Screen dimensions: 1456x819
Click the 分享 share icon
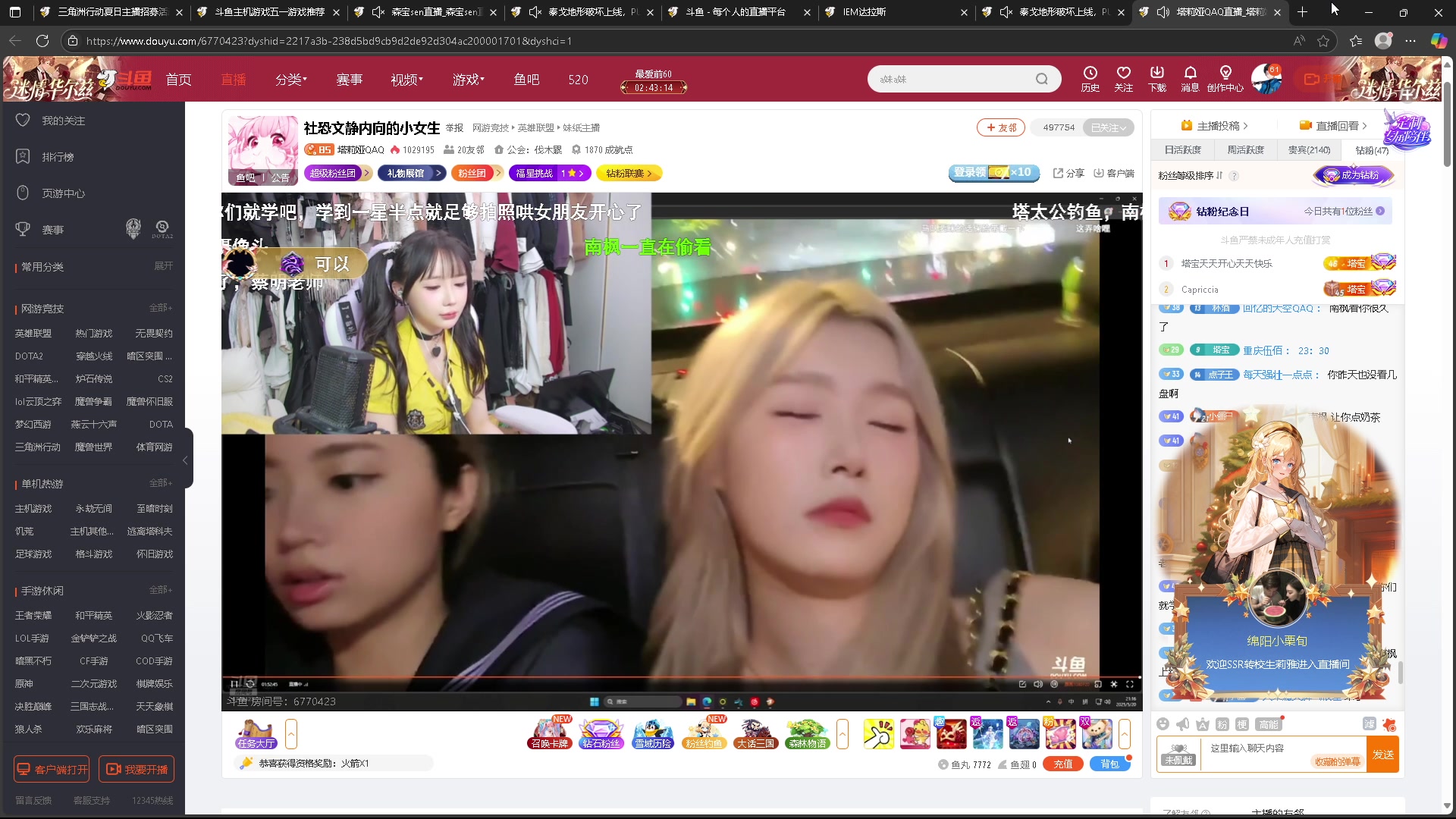pyautogui.click(x=1068, y=173)
